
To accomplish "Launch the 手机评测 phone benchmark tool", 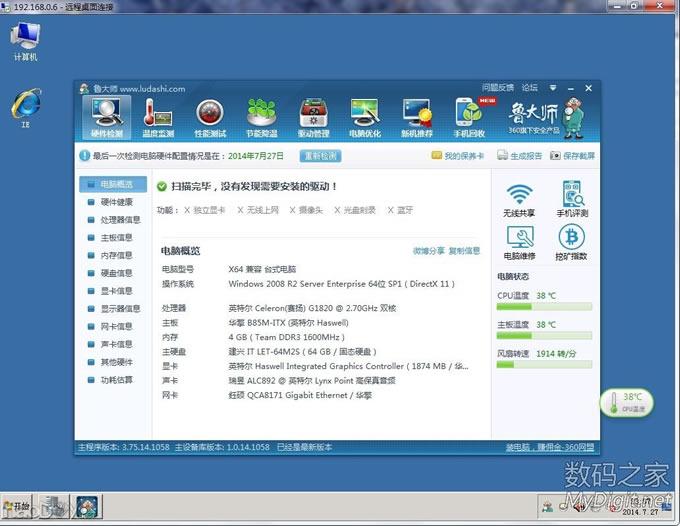I will [572, 200].
